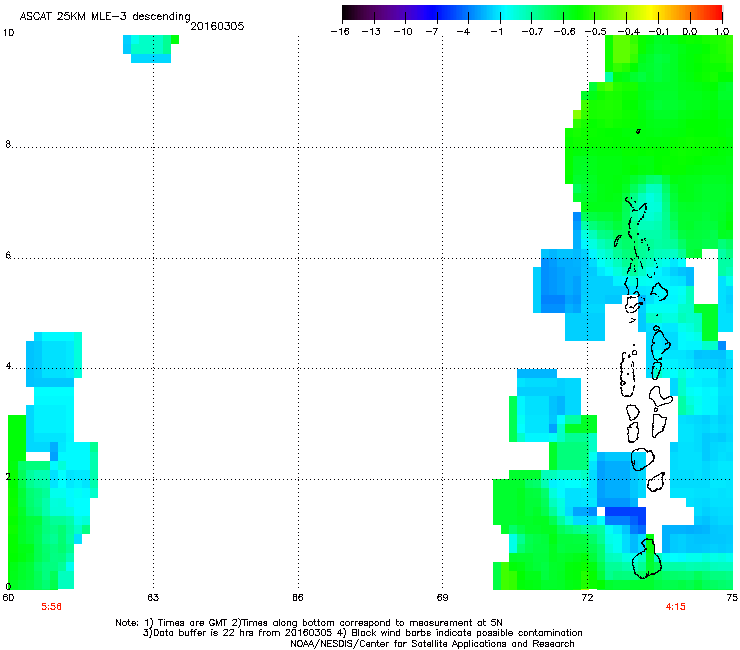Image resolution: width=740 pixels, height=650 pixels.
Task: Click the "-13" color scale label
Action: coord(371,32)
